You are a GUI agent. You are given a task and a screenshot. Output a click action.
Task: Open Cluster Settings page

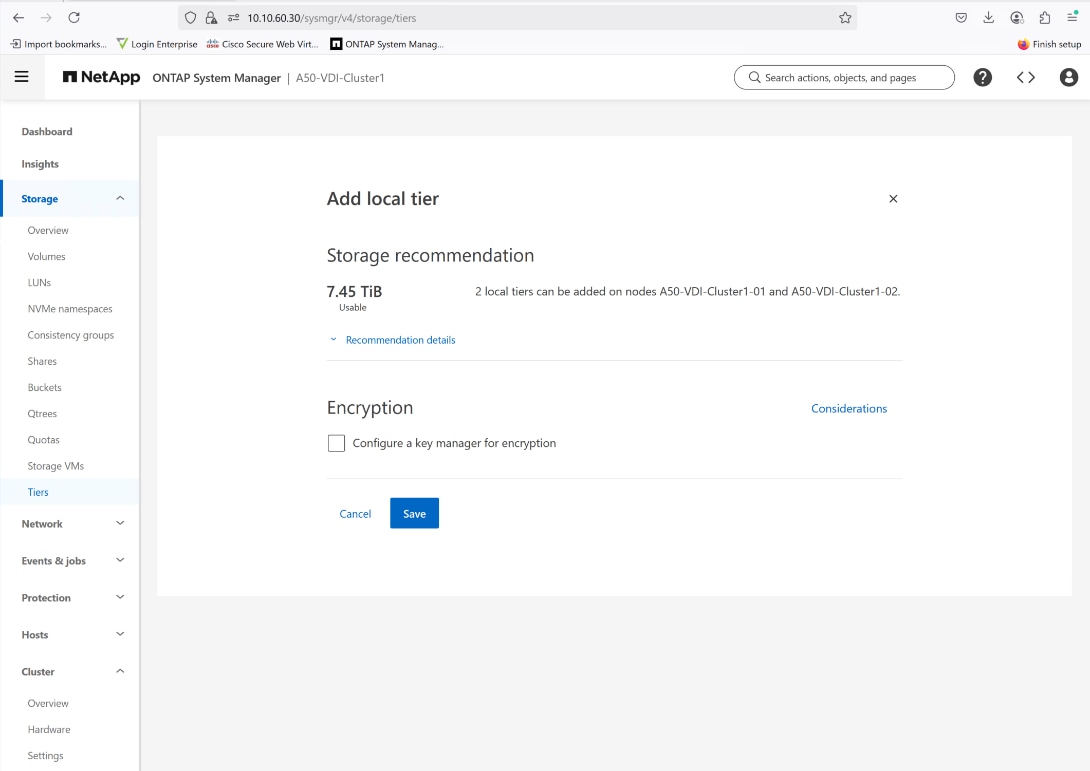pos(45,756)
